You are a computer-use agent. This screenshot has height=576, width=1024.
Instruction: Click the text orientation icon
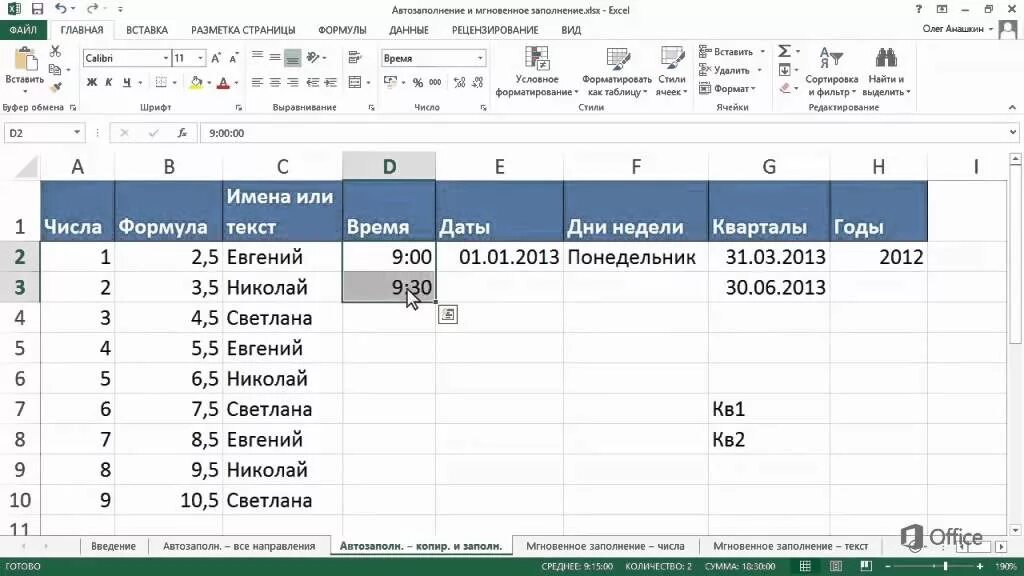(313, 57)
